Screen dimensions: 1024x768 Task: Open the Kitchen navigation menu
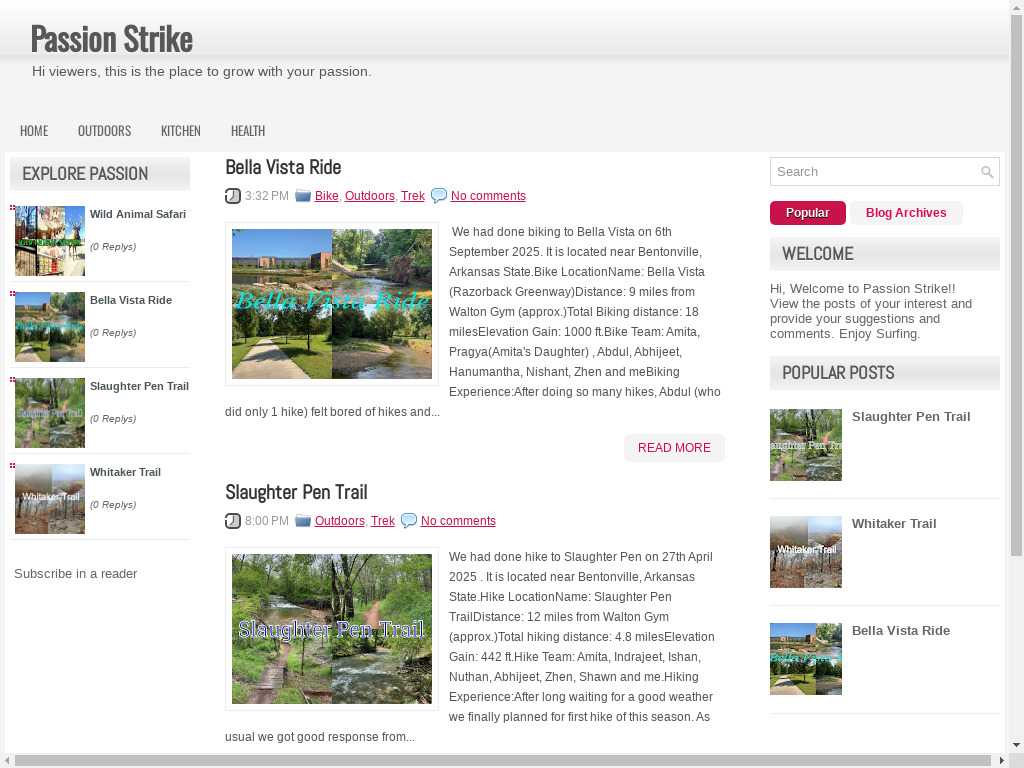[180, 131]
